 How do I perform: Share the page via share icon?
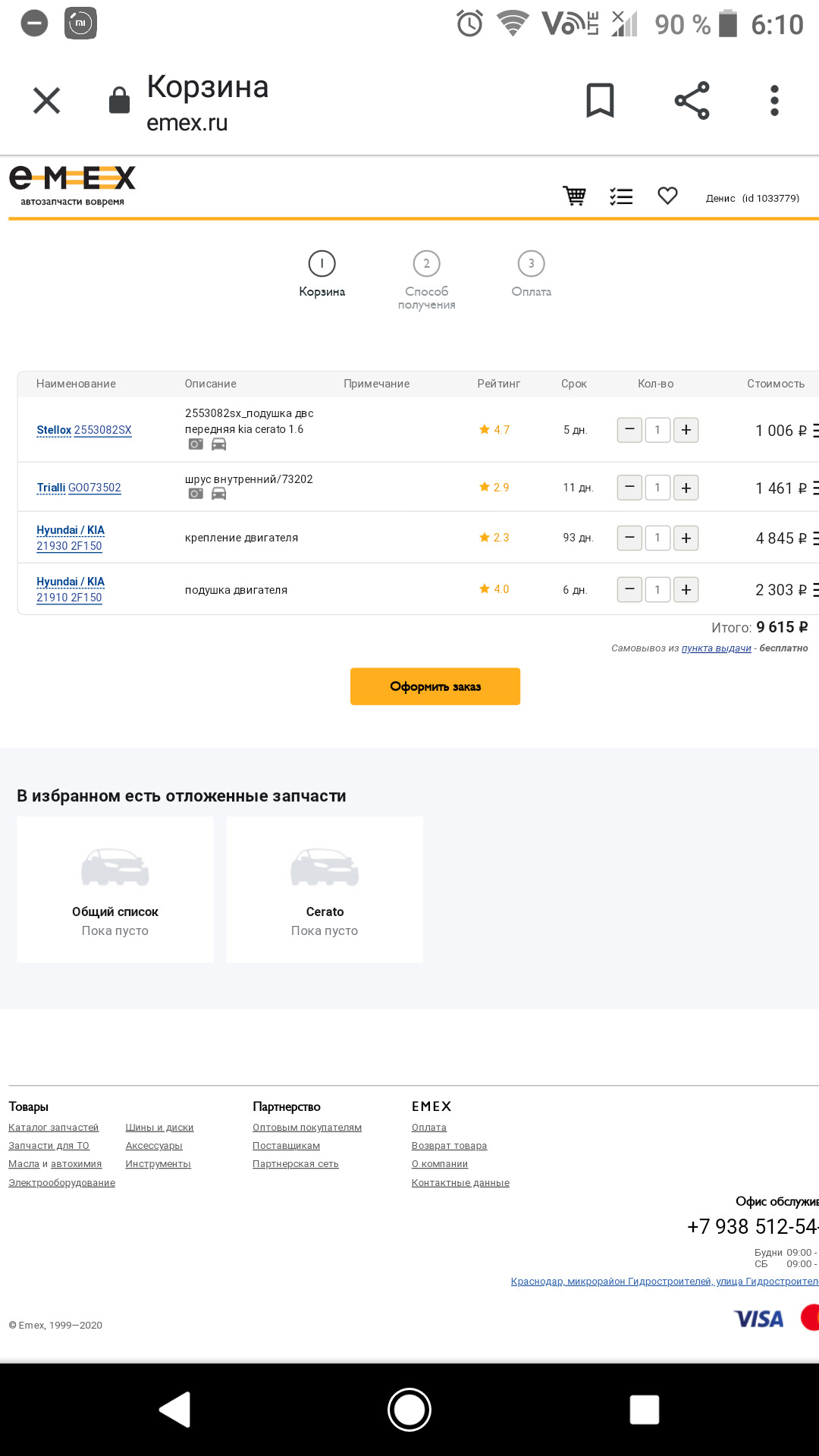(x=692, y=100)
